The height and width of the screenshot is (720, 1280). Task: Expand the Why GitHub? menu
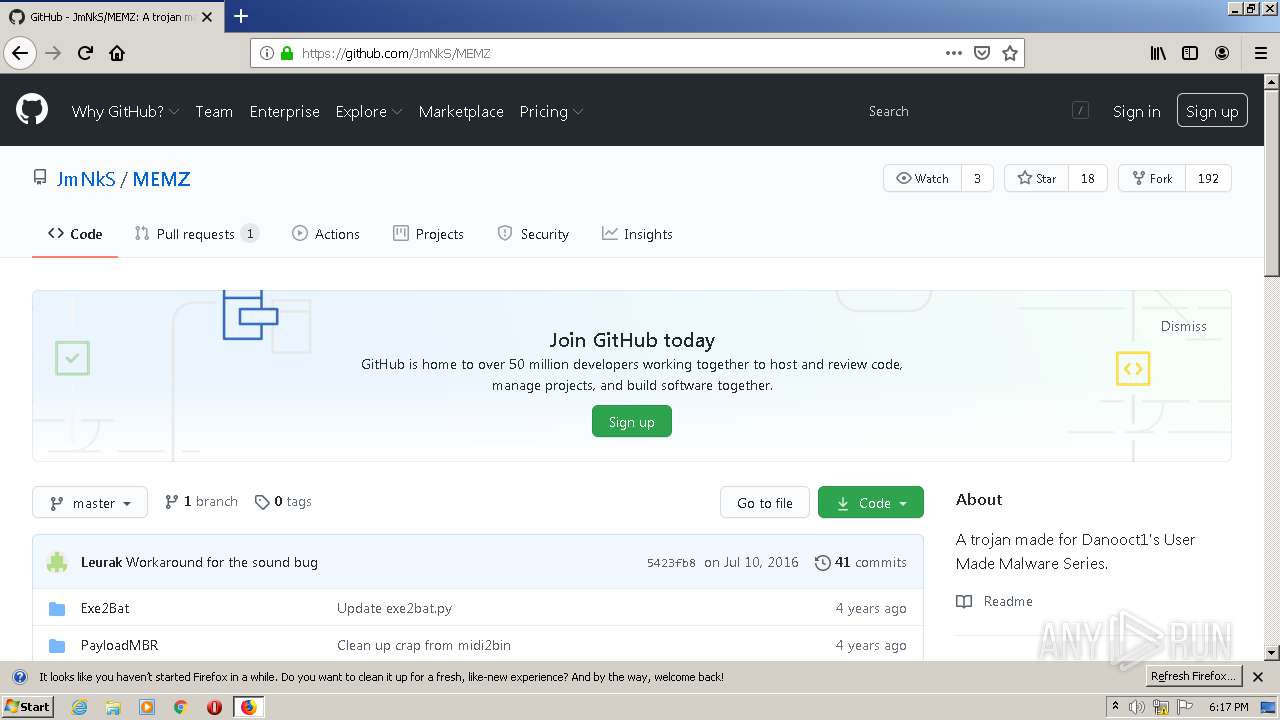(x=125, y=111)
